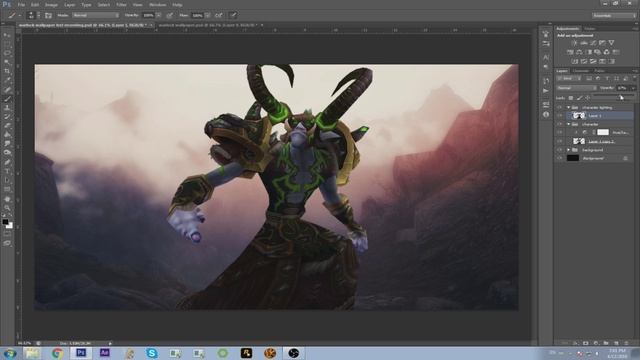
Task: Collapse the character group
Action: (569, 124)
